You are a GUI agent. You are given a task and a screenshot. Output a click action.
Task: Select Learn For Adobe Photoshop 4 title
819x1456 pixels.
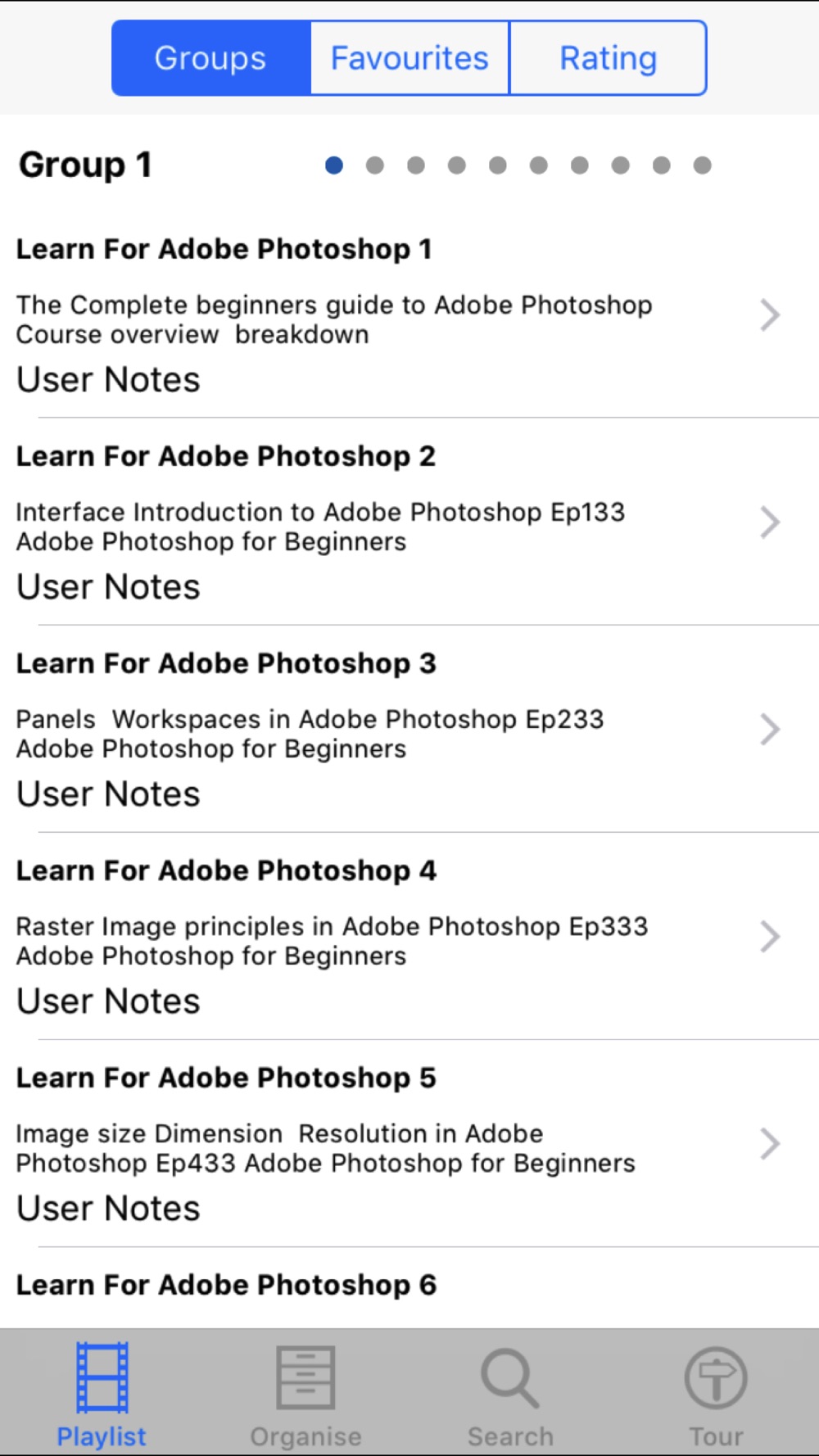coord(226,870)
